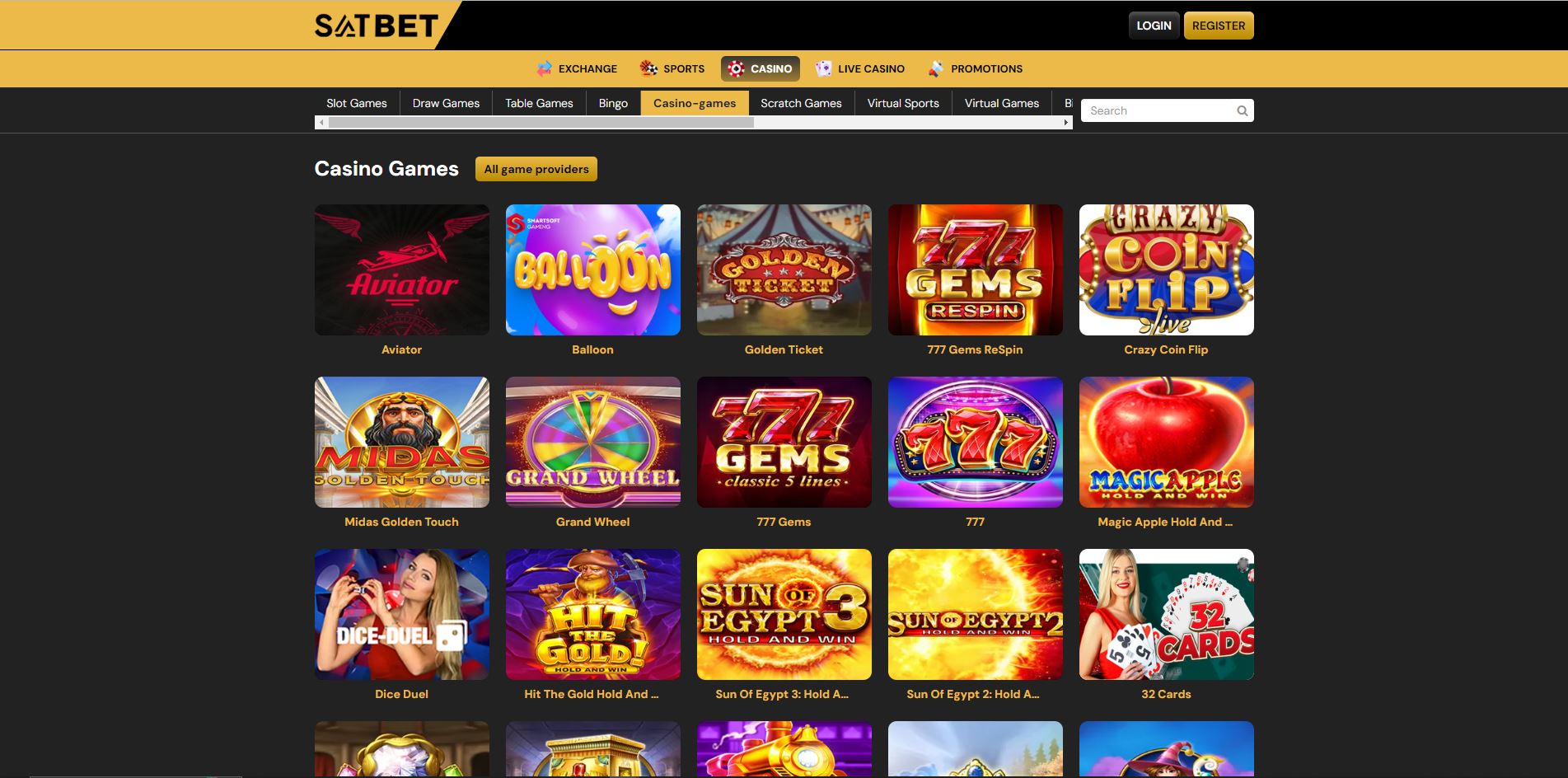1568x778 pixels.
Task: Click the search magnifier icon
Action: [1242, 110]
